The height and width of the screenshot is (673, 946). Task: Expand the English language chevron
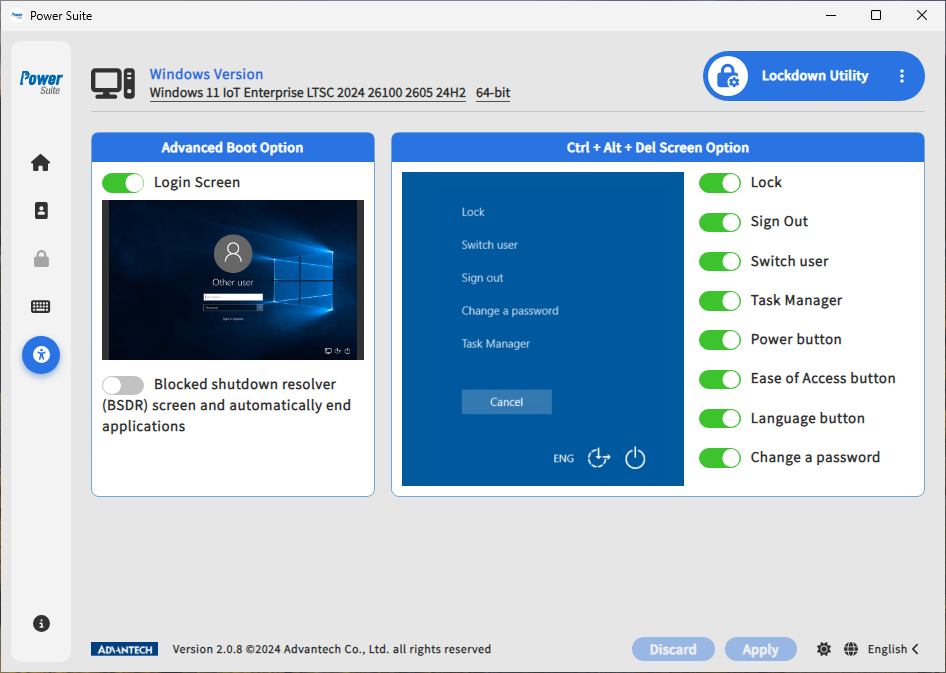pos(915,649)
